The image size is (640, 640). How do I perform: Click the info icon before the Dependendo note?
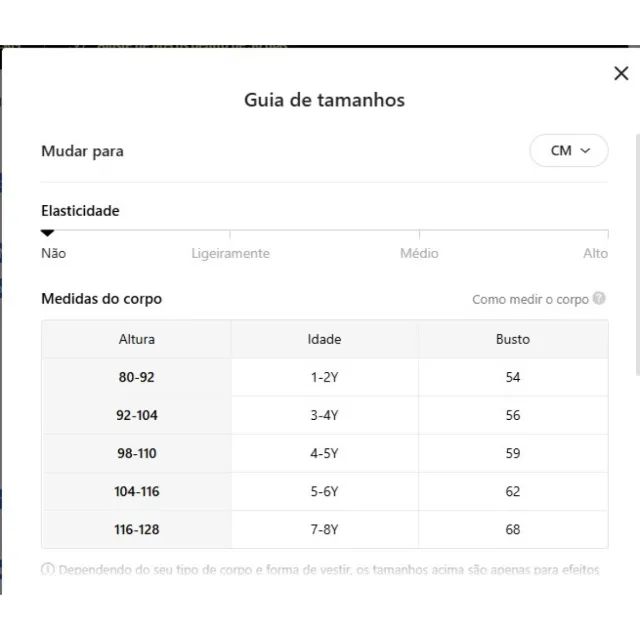pos(47,570)
